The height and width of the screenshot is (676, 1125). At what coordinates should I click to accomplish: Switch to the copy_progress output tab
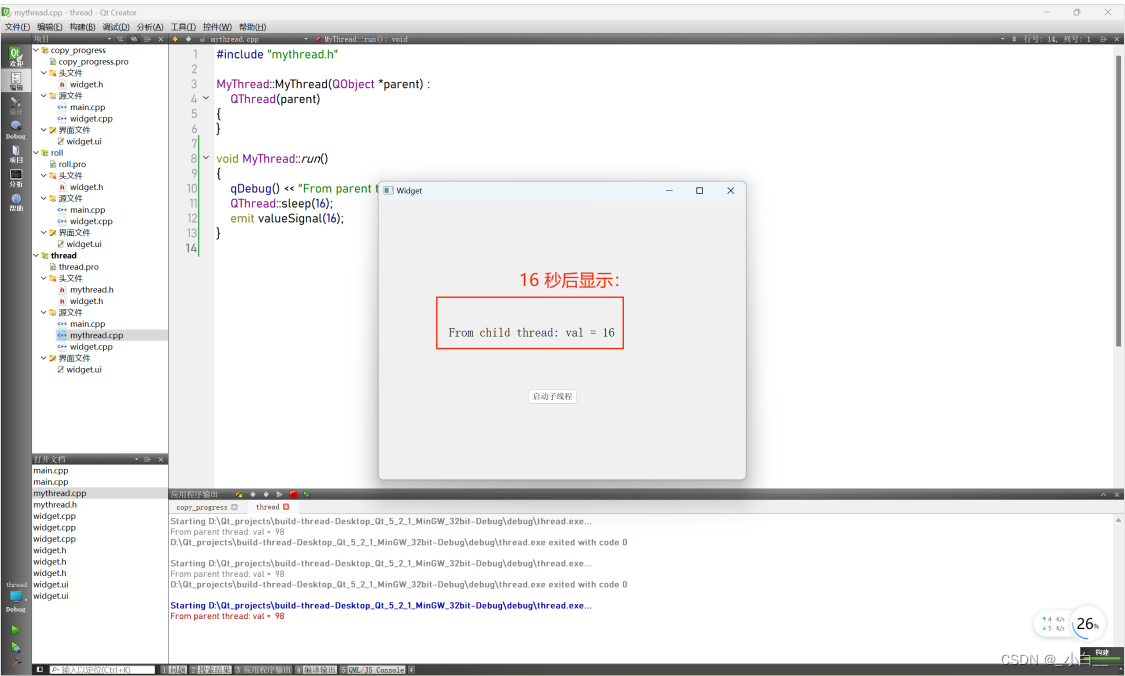pyautogui.click(x=202, y=507)
